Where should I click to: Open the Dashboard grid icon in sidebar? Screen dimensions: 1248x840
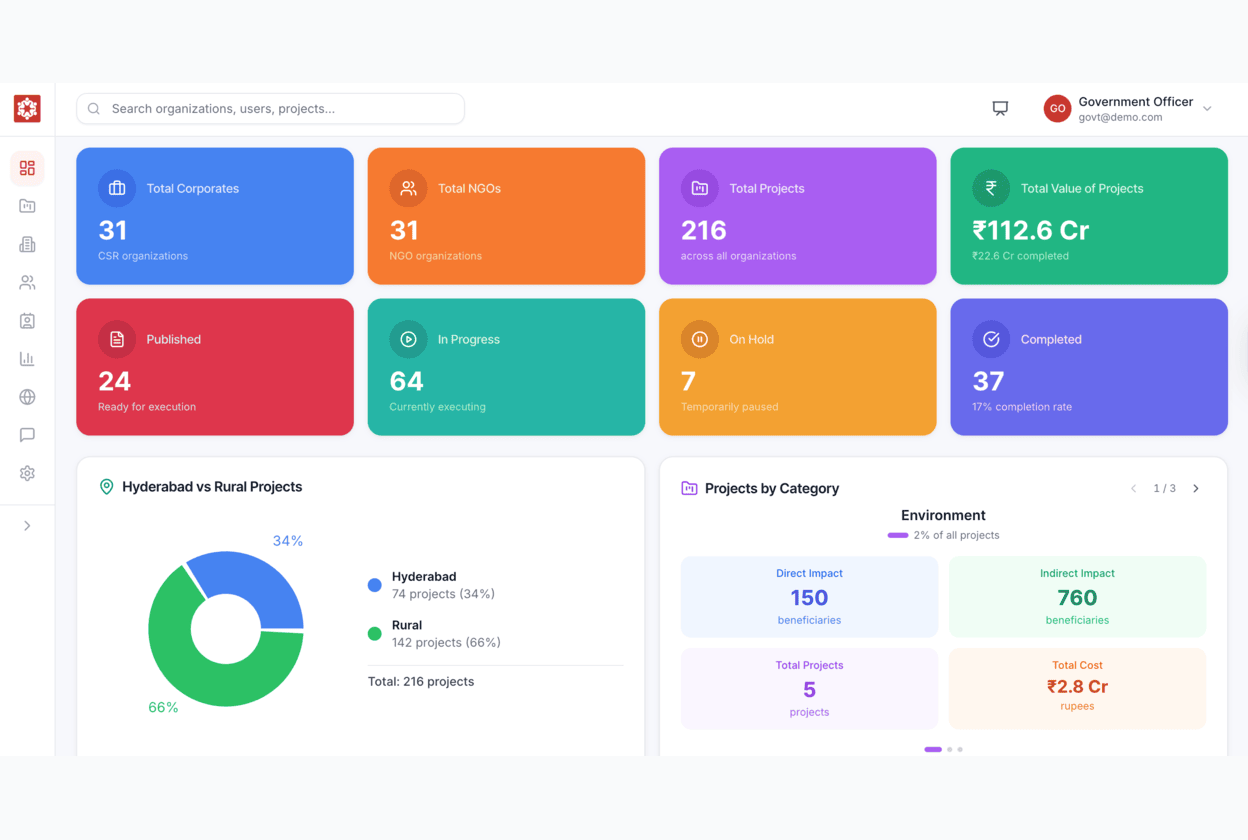pyautogui.click(x=27, y=168)
